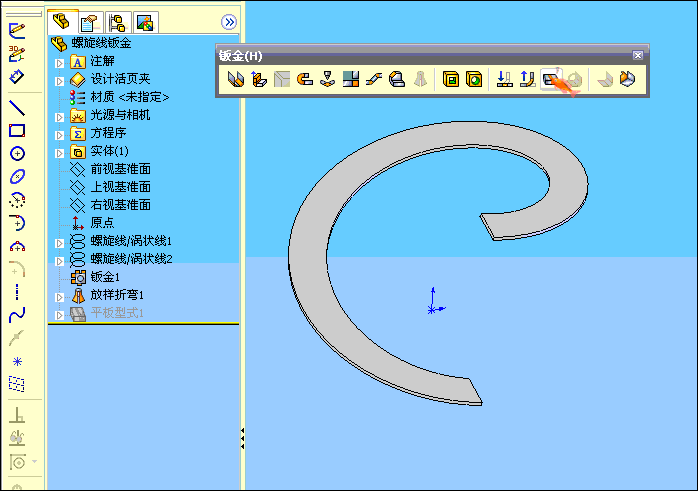Click the grayed Lofted Bend icon
698x491 pixels.
(x=420, y=79)
